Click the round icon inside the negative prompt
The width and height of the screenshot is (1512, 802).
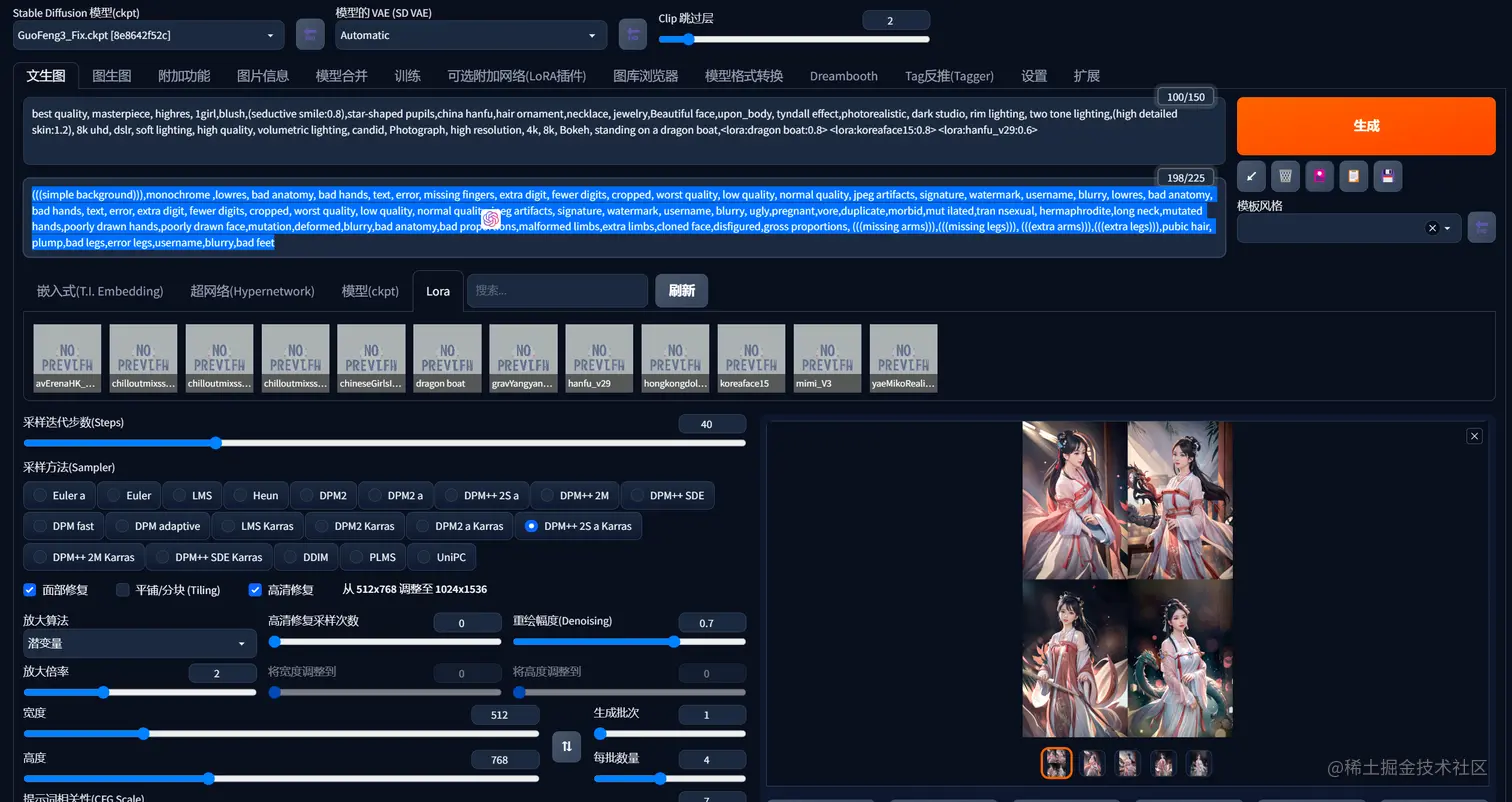pyautogui.click(x=491, y=219)
